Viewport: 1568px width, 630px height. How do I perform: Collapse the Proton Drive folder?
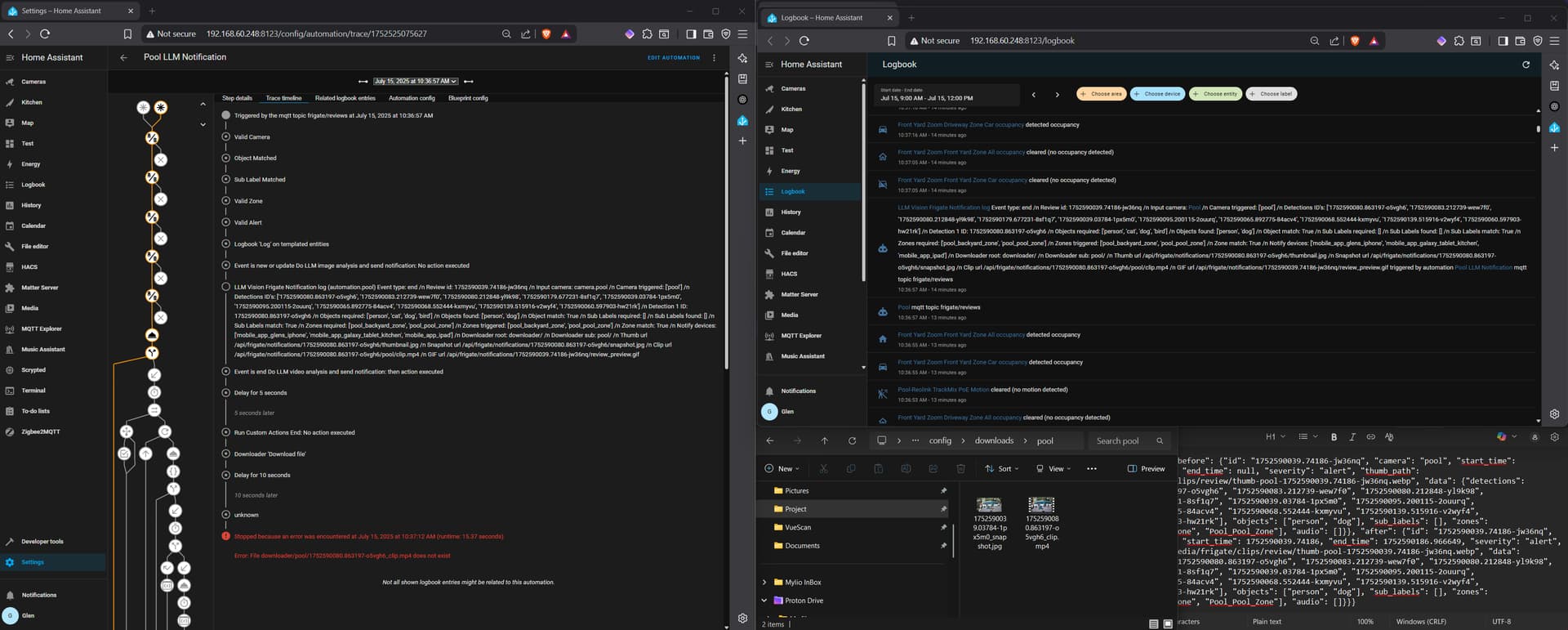[764, 601]
